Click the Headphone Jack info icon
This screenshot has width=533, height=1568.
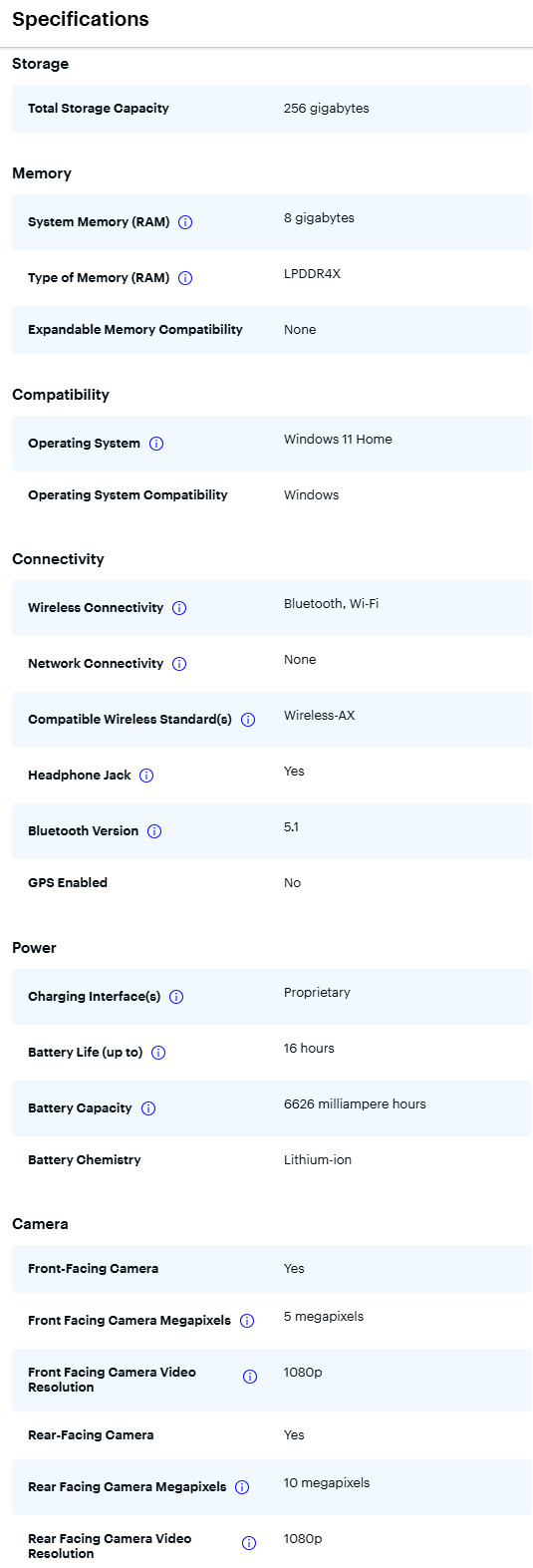click(x=146, y=776)
